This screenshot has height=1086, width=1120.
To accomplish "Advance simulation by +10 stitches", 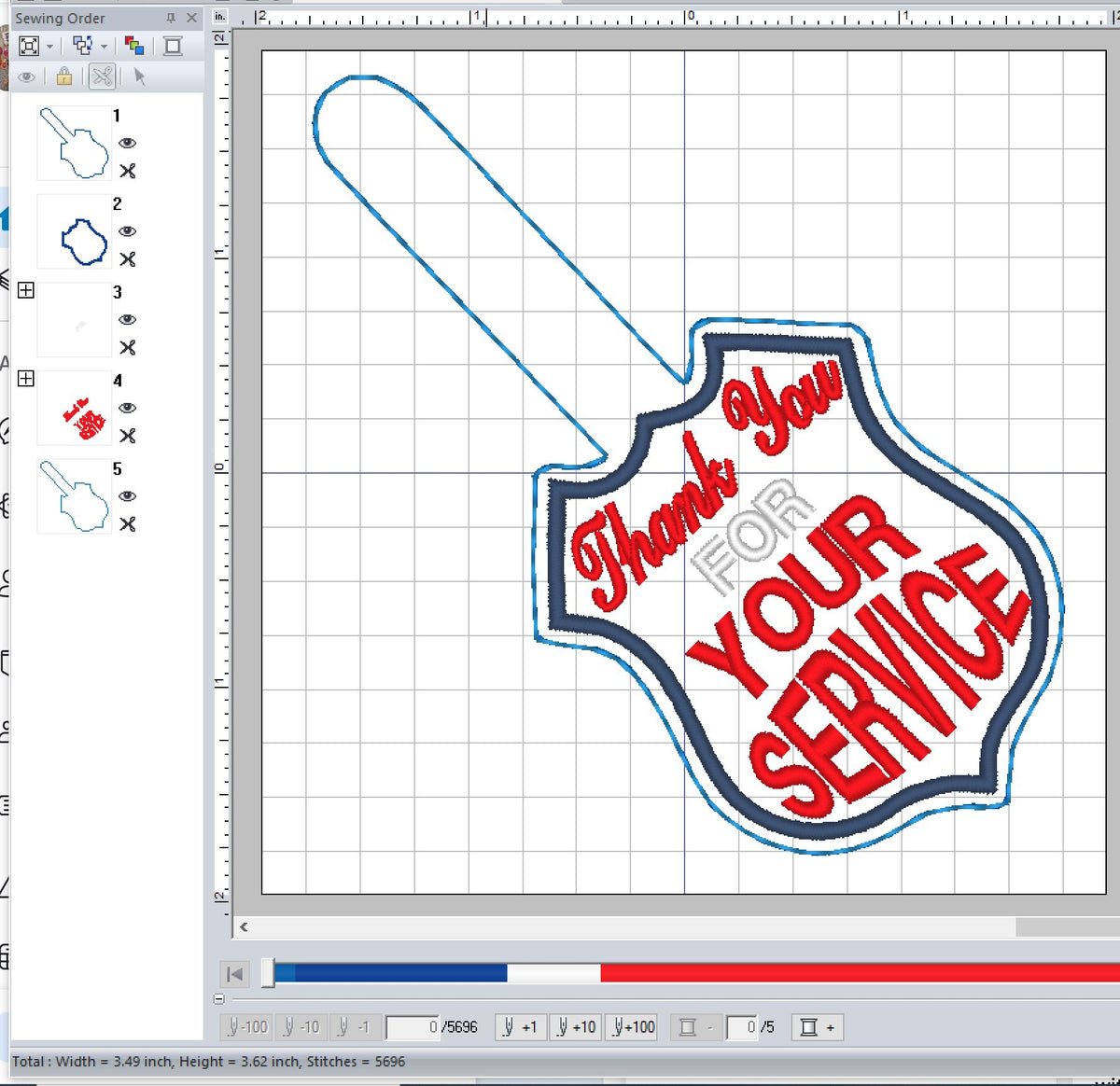I will pyautogui.click(x=576, y=1027).
